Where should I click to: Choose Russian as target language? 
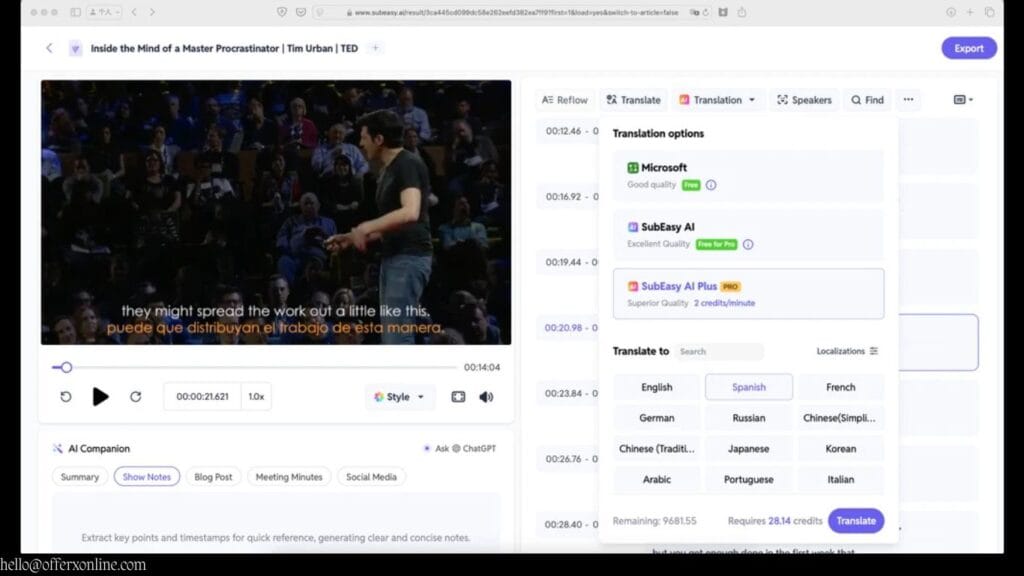(x=748, y=418)
